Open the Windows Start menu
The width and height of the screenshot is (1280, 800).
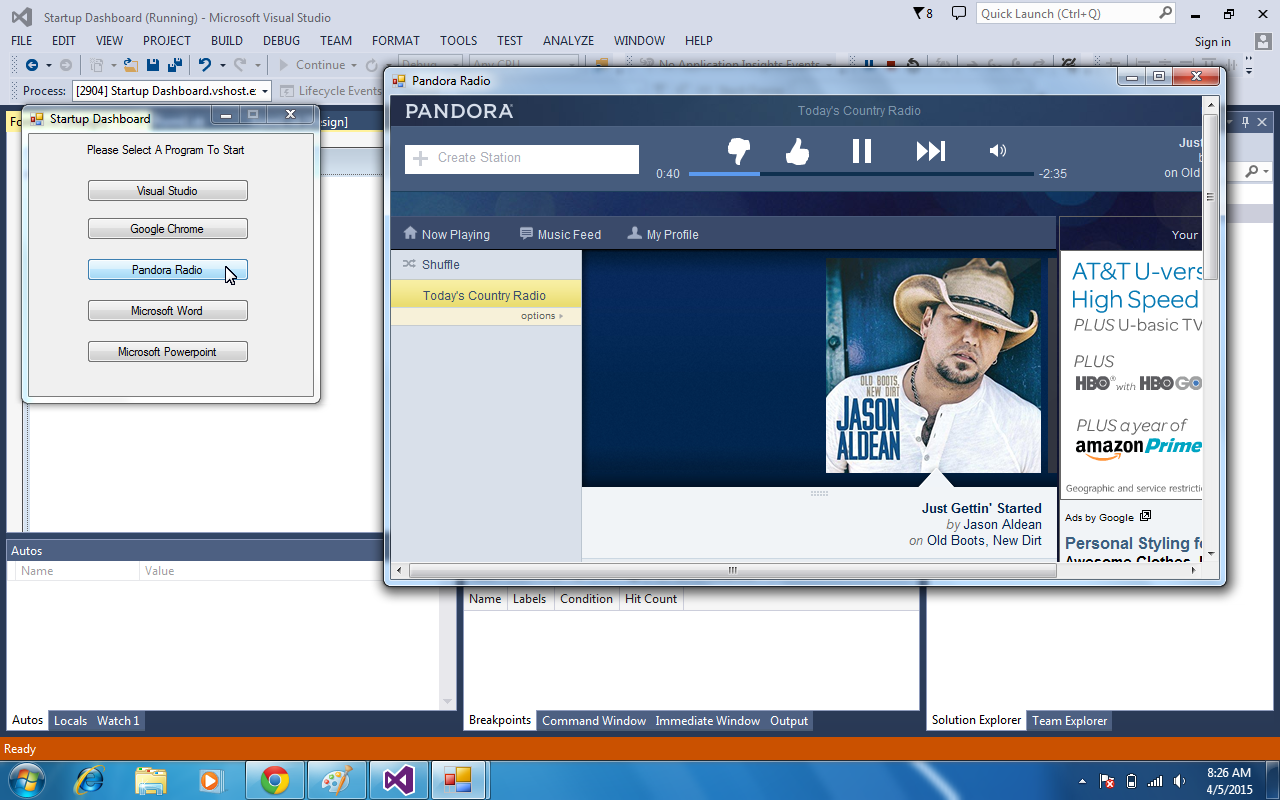(x=25, y=780)
